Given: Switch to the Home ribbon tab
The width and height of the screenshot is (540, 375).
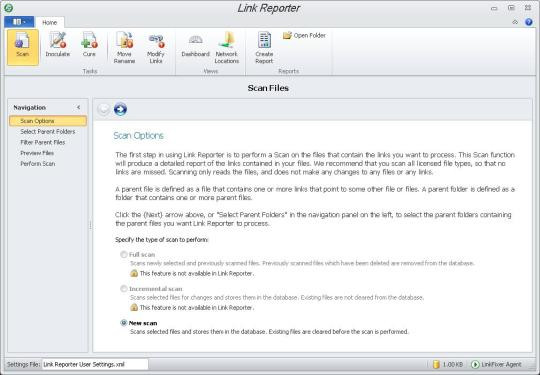Looking at the screenshot, I should point(50,22).
